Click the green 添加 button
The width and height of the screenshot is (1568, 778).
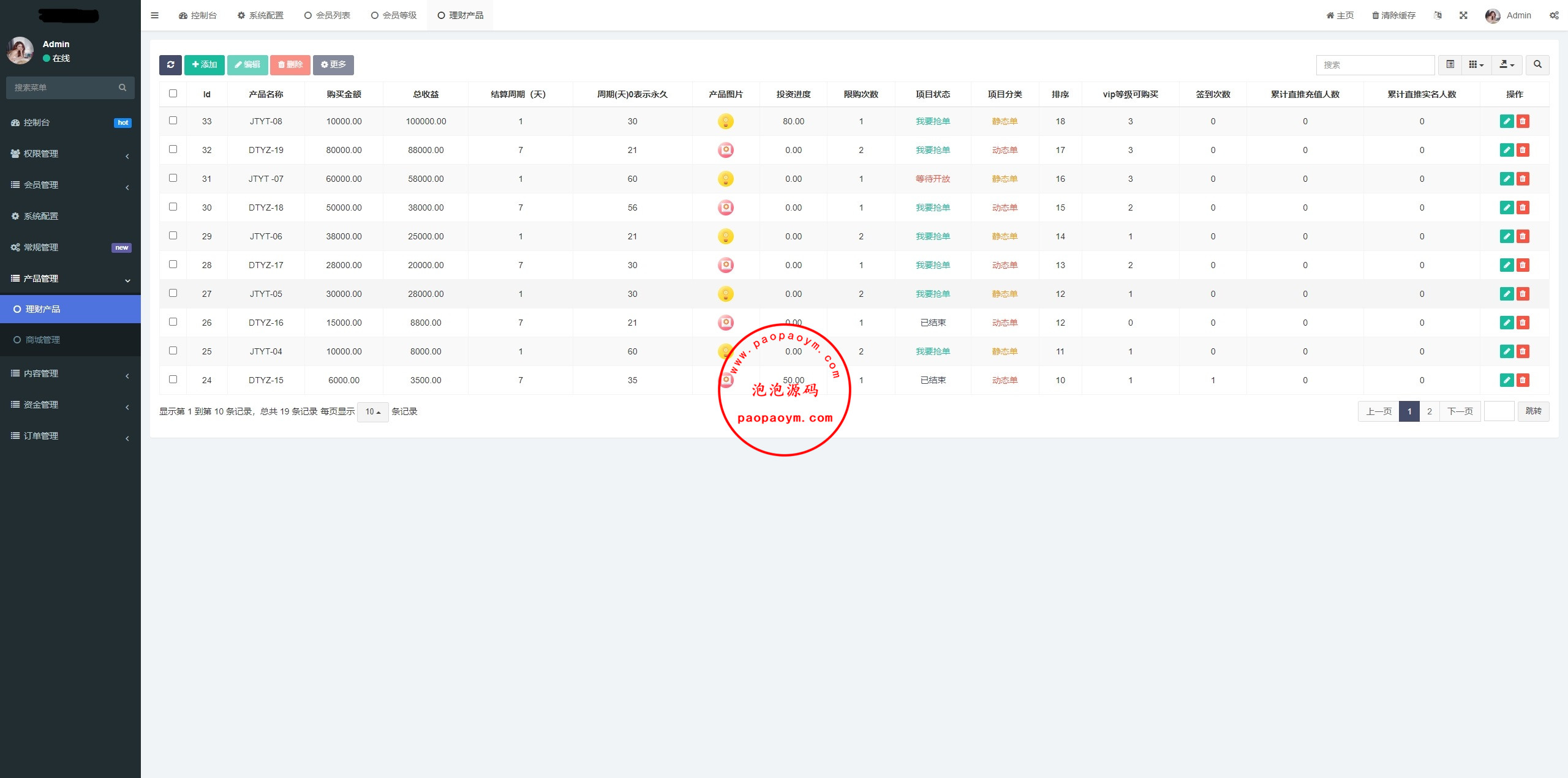tap(205, 65)
